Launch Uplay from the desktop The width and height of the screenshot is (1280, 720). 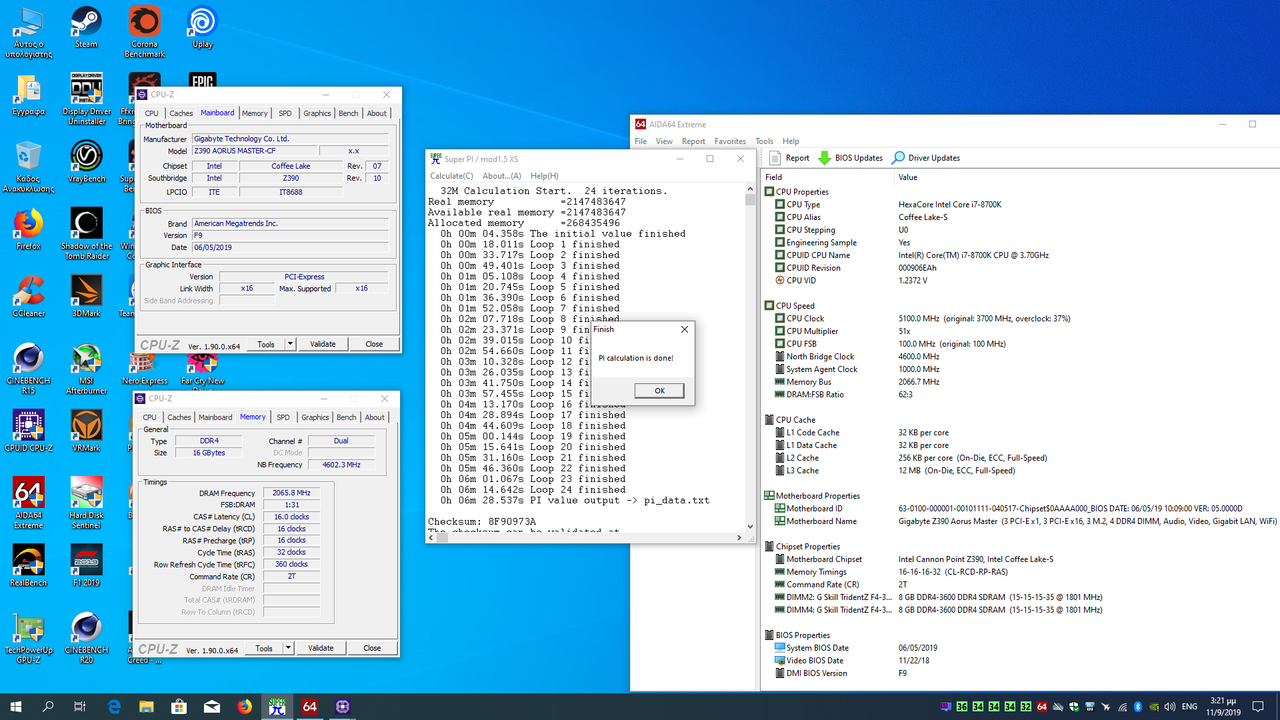coord(202,27)
